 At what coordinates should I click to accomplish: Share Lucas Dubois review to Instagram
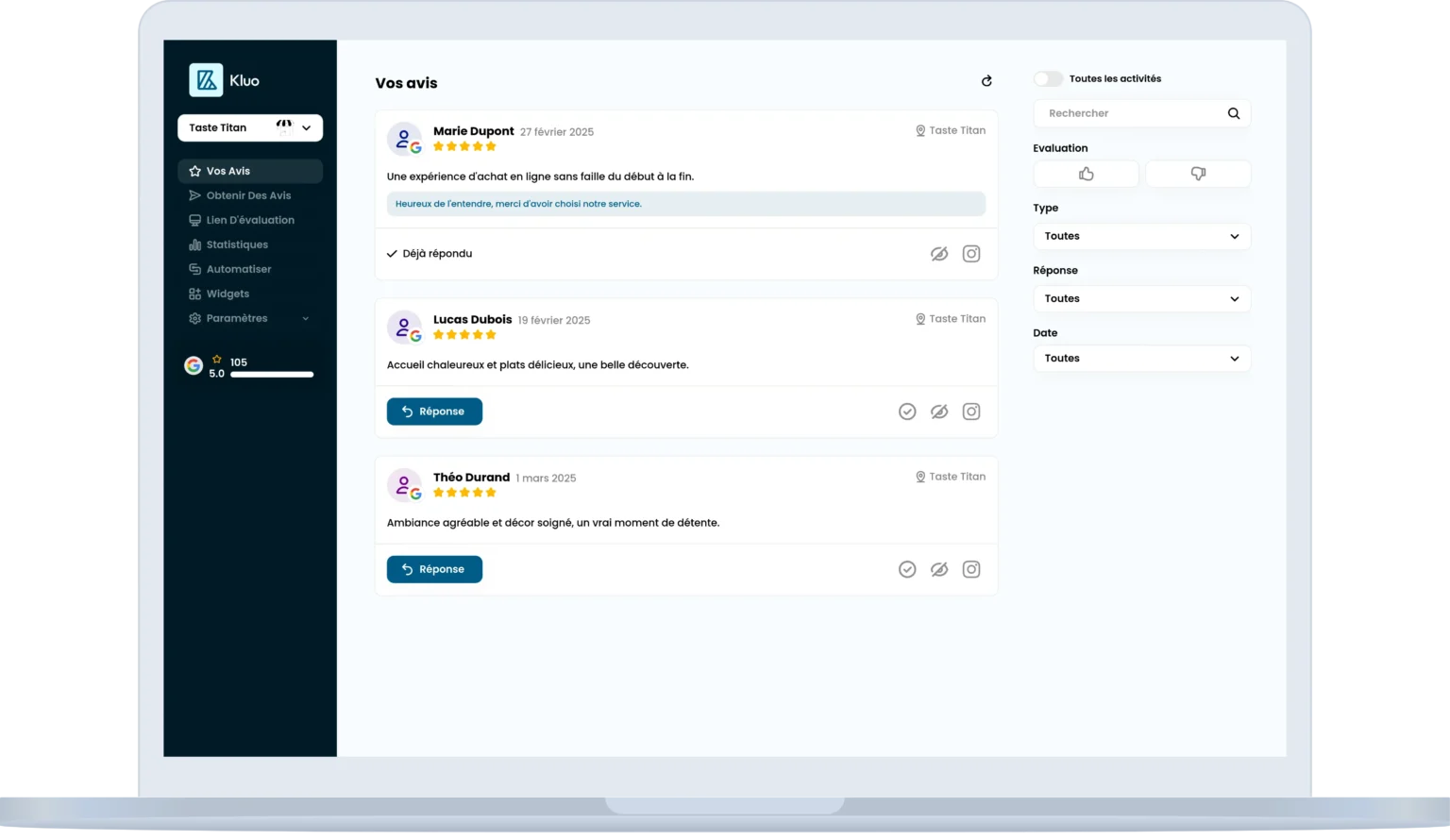coord(970,412)
